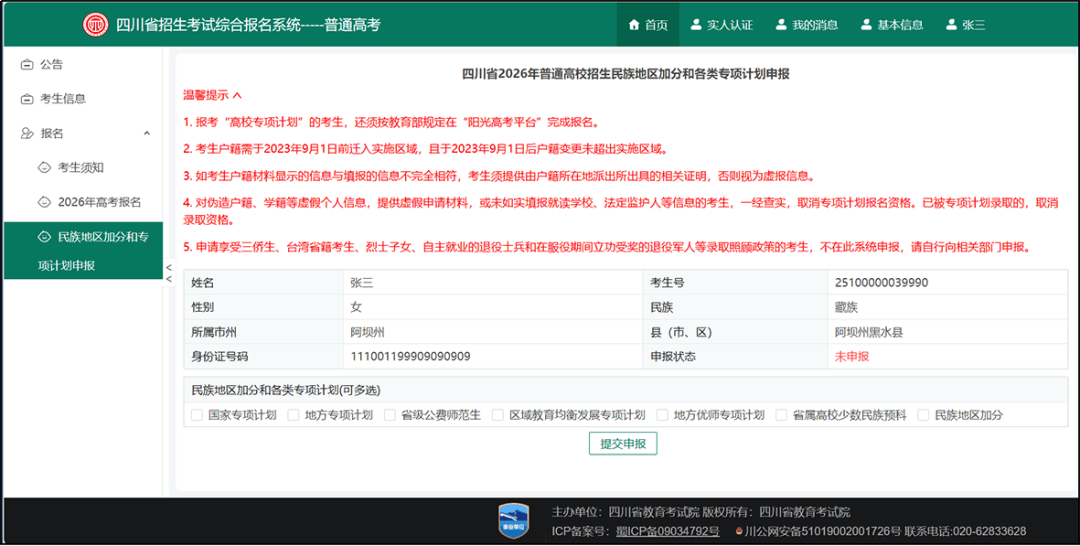Click the ID number 111001199909090909
Image resolution: width=1080 pixels, height=546 pixels.
click(x=411, y=357)
